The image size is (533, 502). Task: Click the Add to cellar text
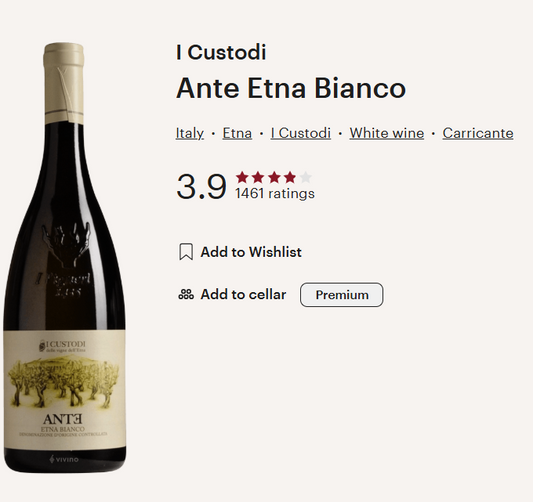(x=243, y=294)
